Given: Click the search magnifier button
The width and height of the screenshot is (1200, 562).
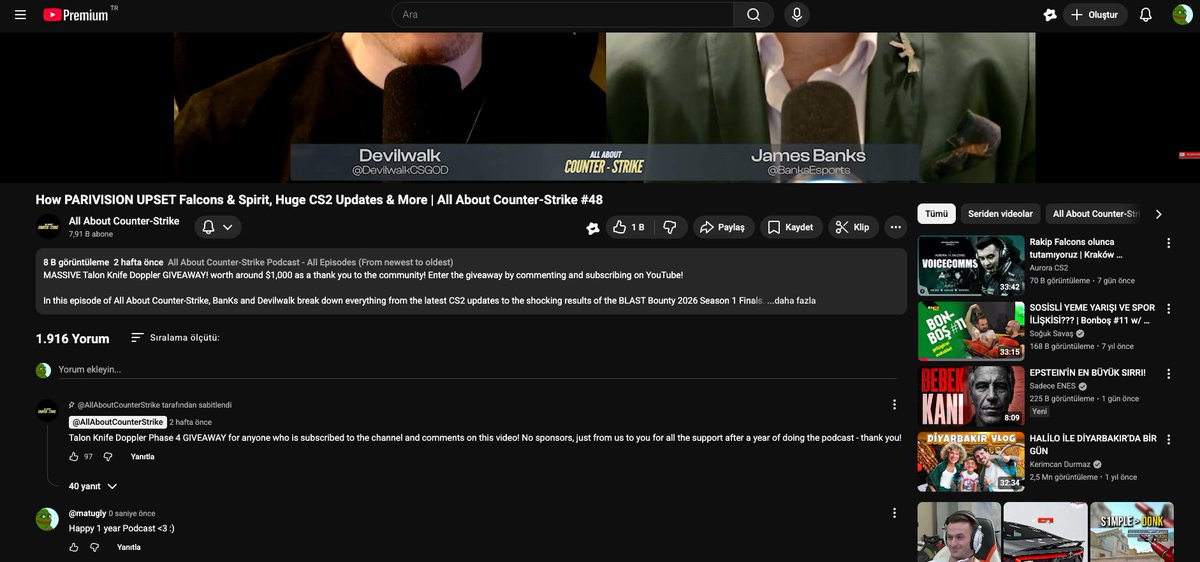Looking at the screenshot, I should [x=754, y=15].
